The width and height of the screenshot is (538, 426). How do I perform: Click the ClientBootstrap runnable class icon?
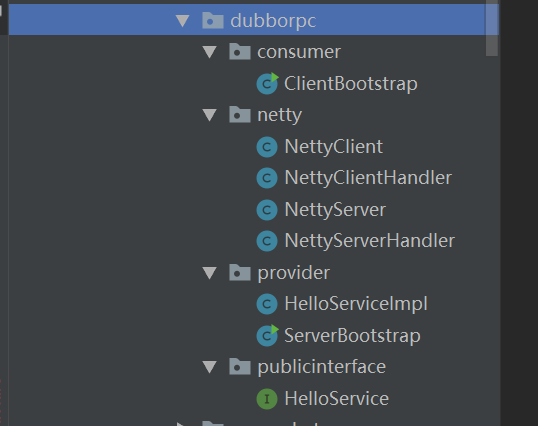(267, 83)
